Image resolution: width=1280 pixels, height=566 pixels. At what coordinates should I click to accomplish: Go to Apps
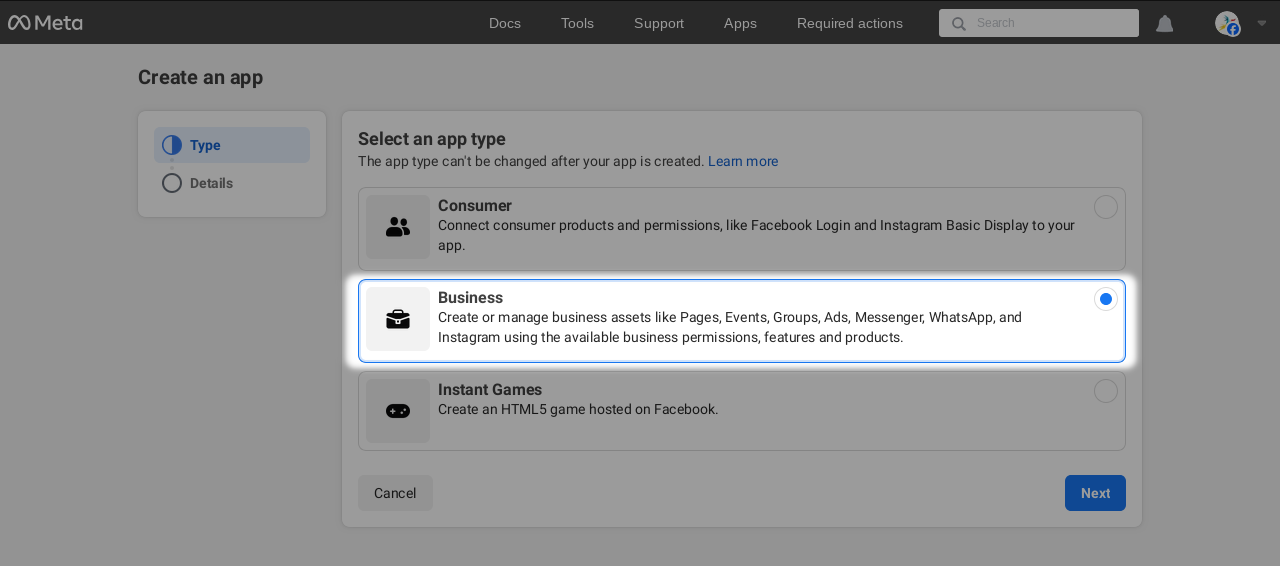pos(740,23)
